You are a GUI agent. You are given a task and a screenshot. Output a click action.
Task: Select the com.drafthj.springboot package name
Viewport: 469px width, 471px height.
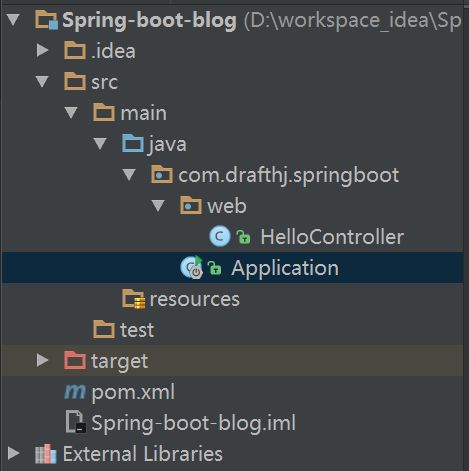pos(289,176)
